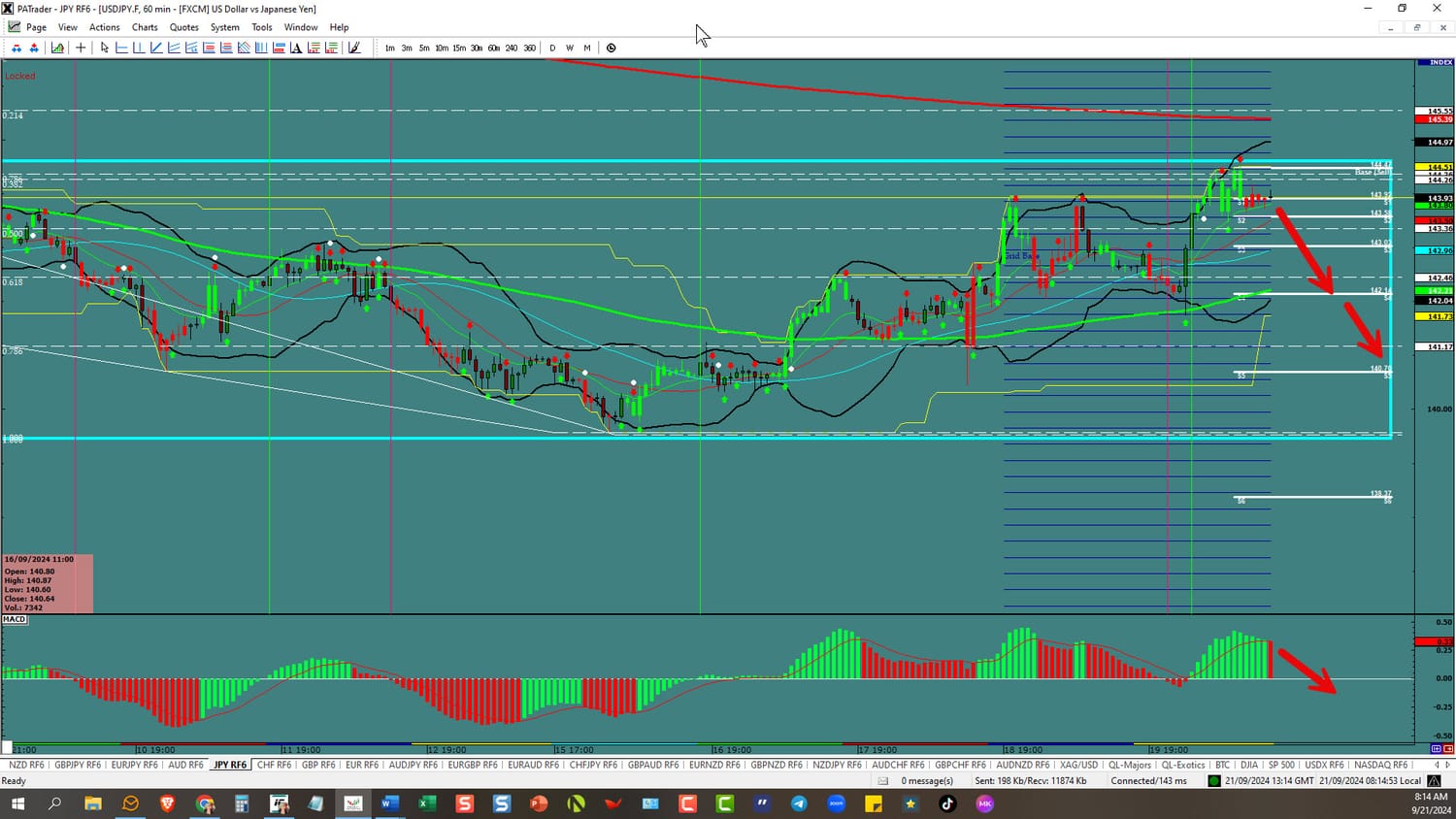Toggle the 240 minute timeframe
This screenshot has height=819, width=1456.
point(511,48)
